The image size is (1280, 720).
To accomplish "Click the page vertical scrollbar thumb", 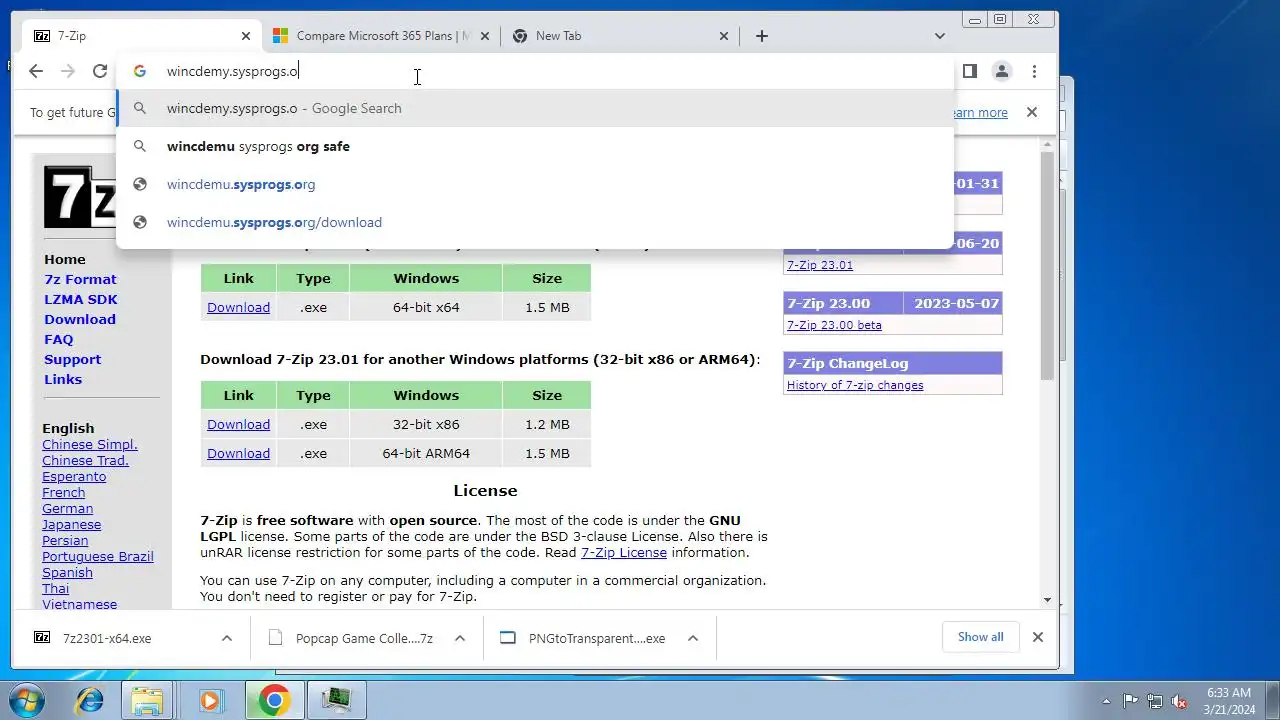I will pos(1047,265).
